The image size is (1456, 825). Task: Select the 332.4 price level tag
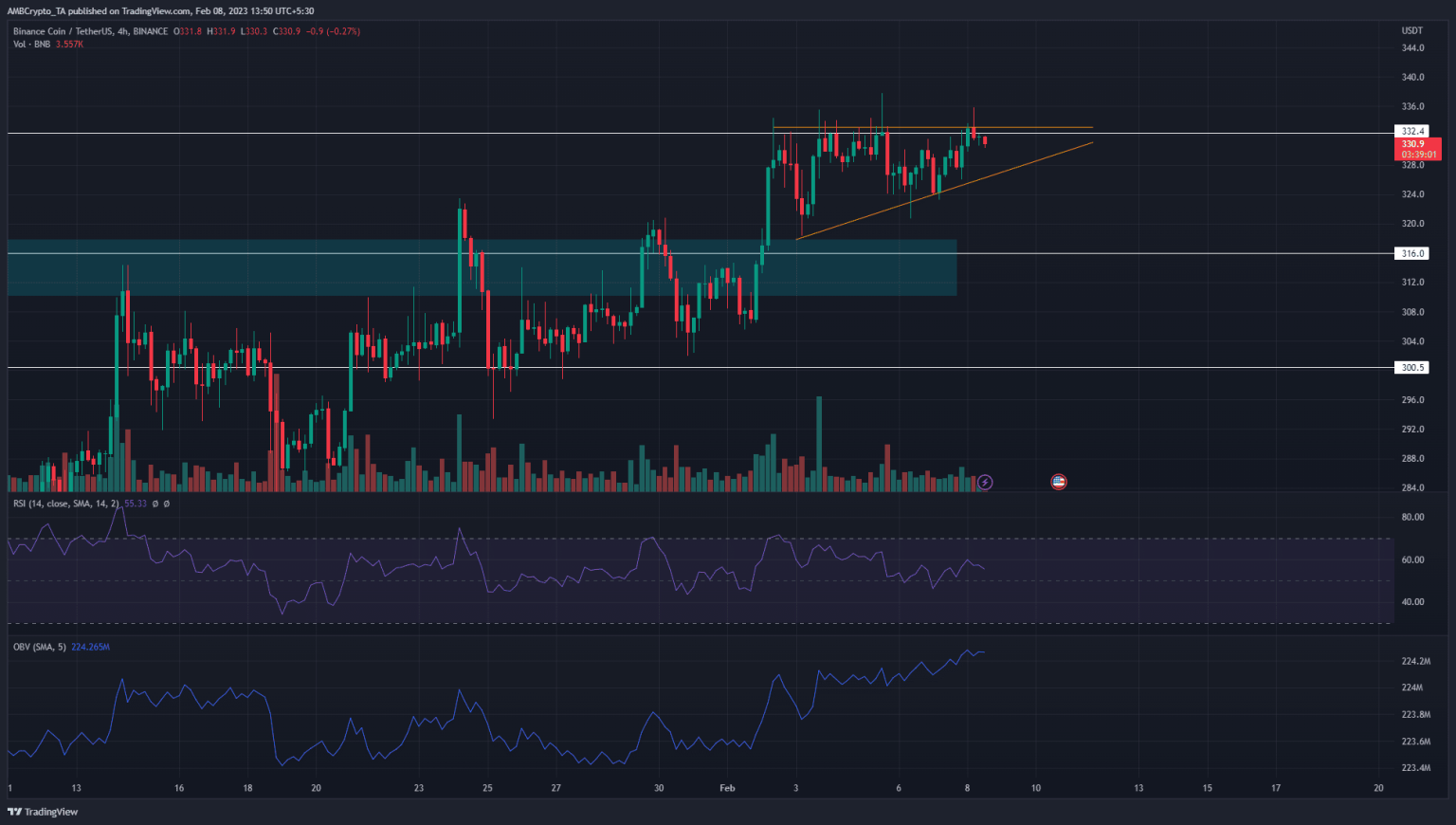coord(1412,131)
